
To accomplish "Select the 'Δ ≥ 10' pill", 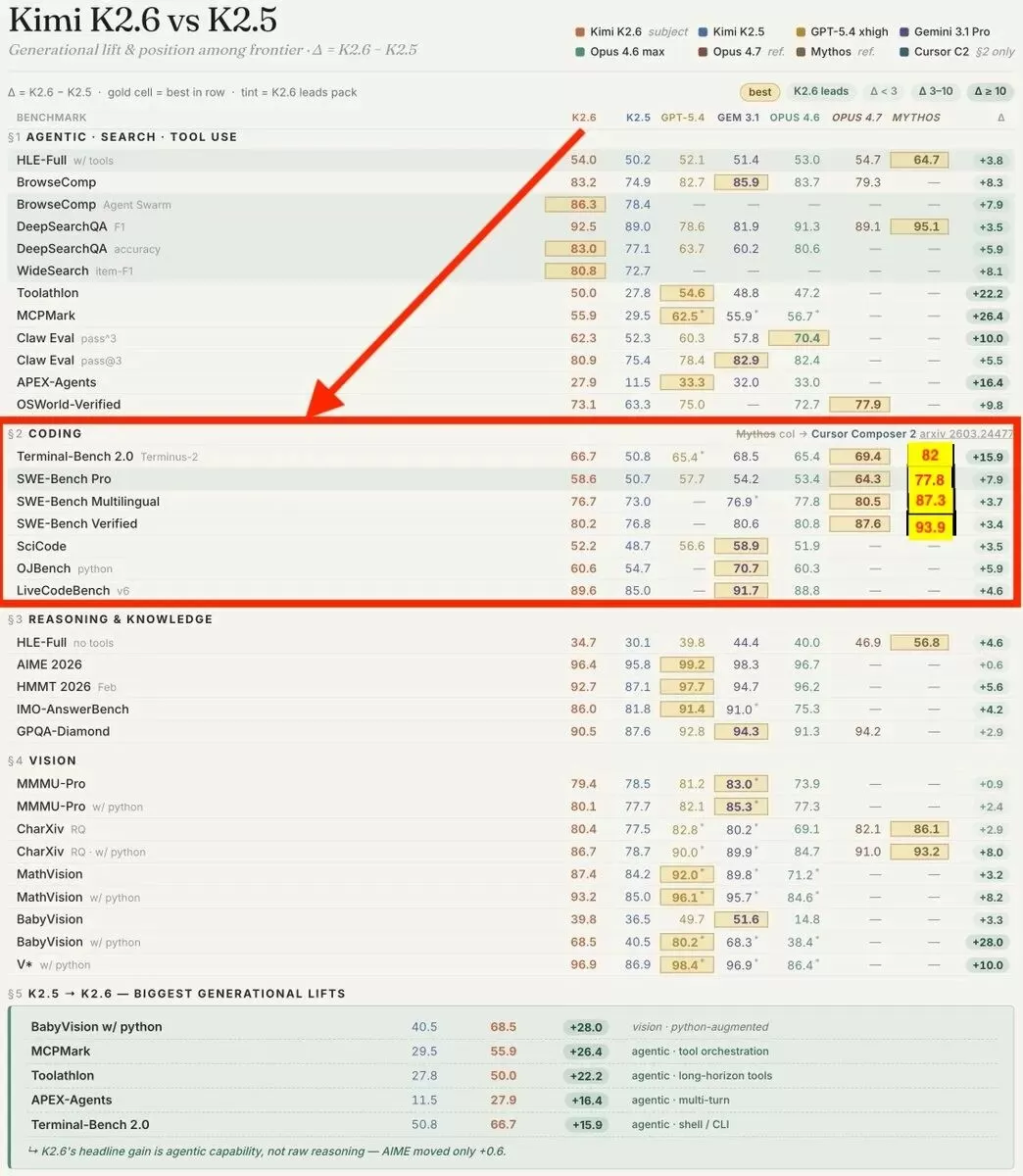I will (990, 92).
